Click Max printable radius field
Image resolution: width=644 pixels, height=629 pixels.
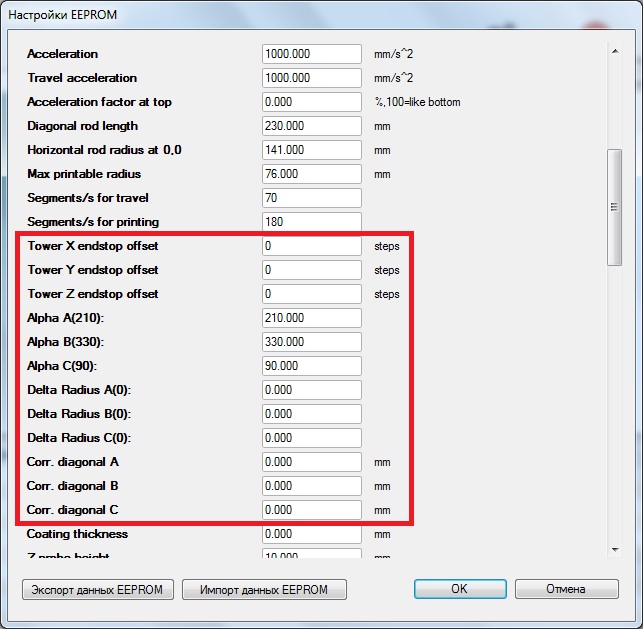tap(312, 174)
